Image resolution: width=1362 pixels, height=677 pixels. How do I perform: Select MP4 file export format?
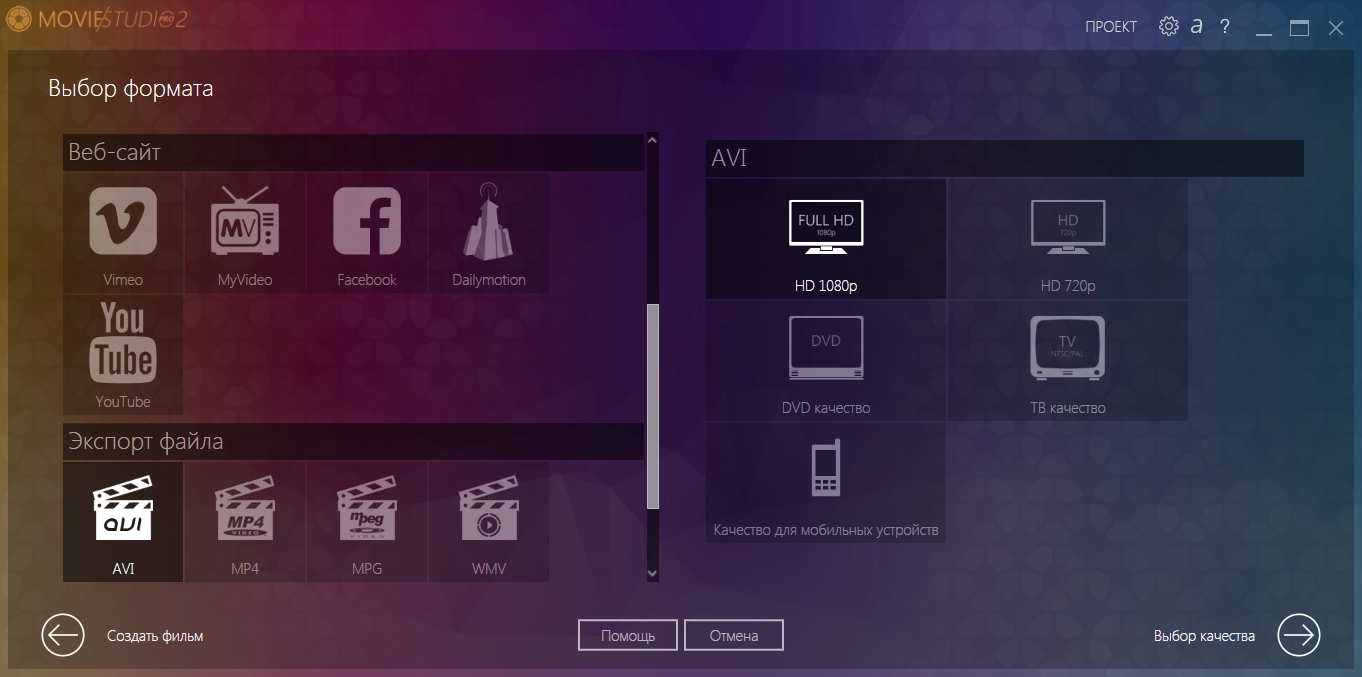(245, 521)
